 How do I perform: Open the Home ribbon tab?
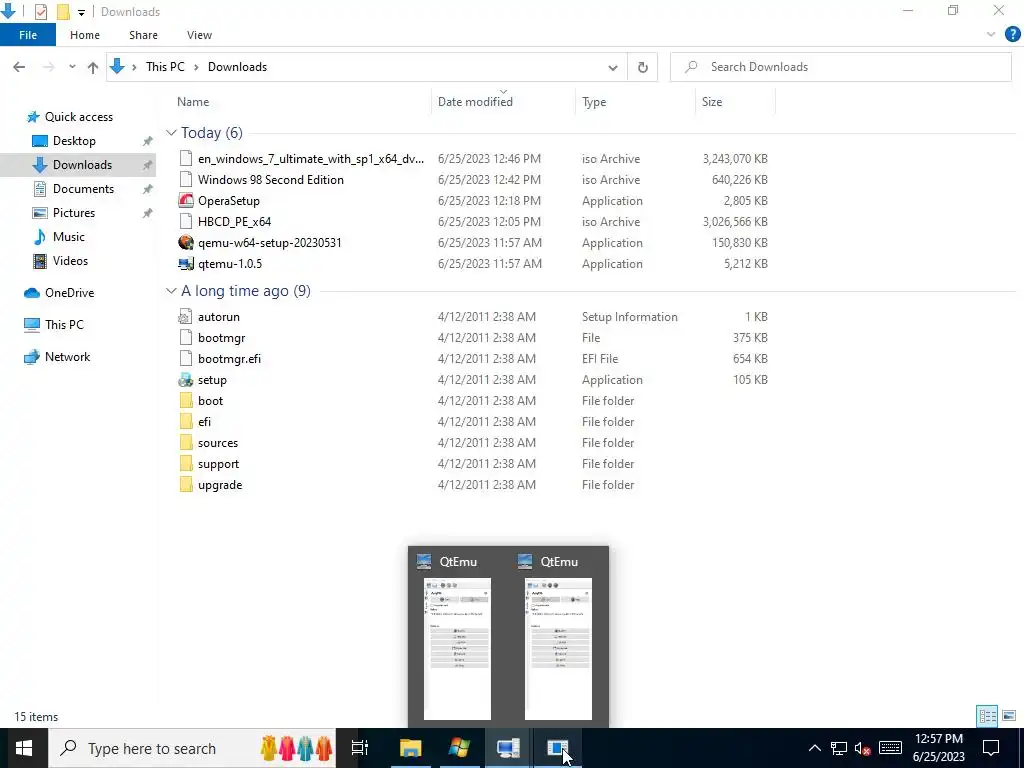(x=85, y=35)
